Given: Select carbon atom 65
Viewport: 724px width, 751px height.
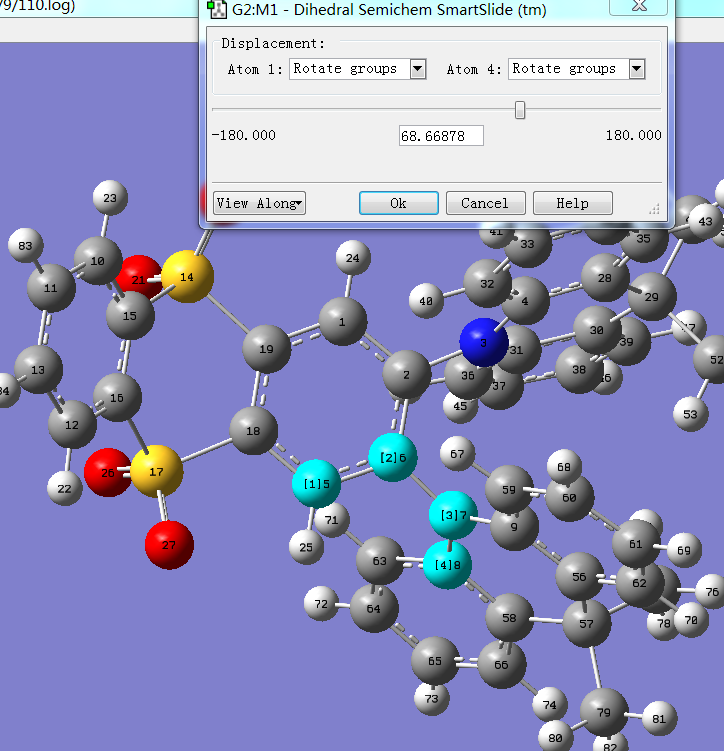Looking at the screenshot, I should (x=435, y=661).
